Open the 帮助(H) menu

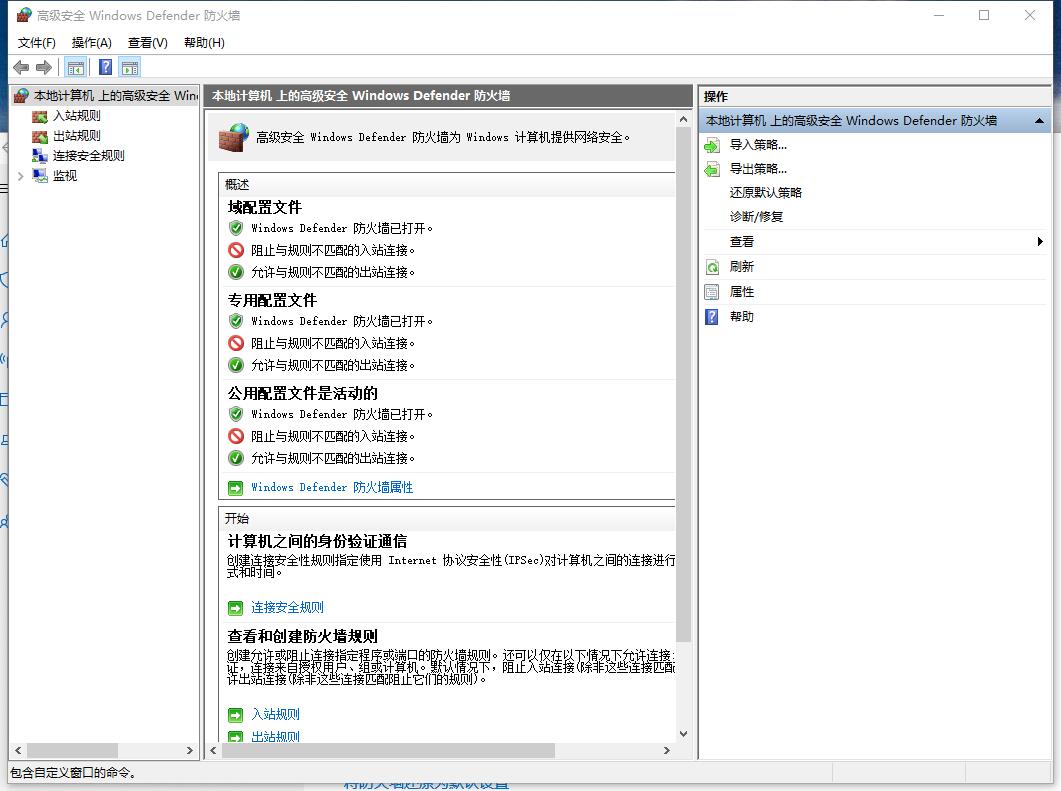(204, 43)
